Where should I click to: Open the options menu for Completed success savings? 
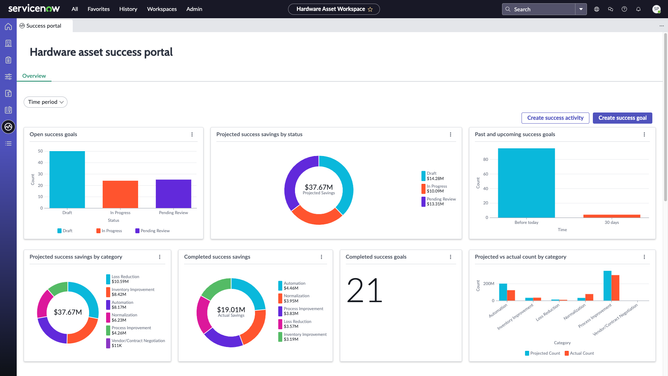tap(322, 257)
